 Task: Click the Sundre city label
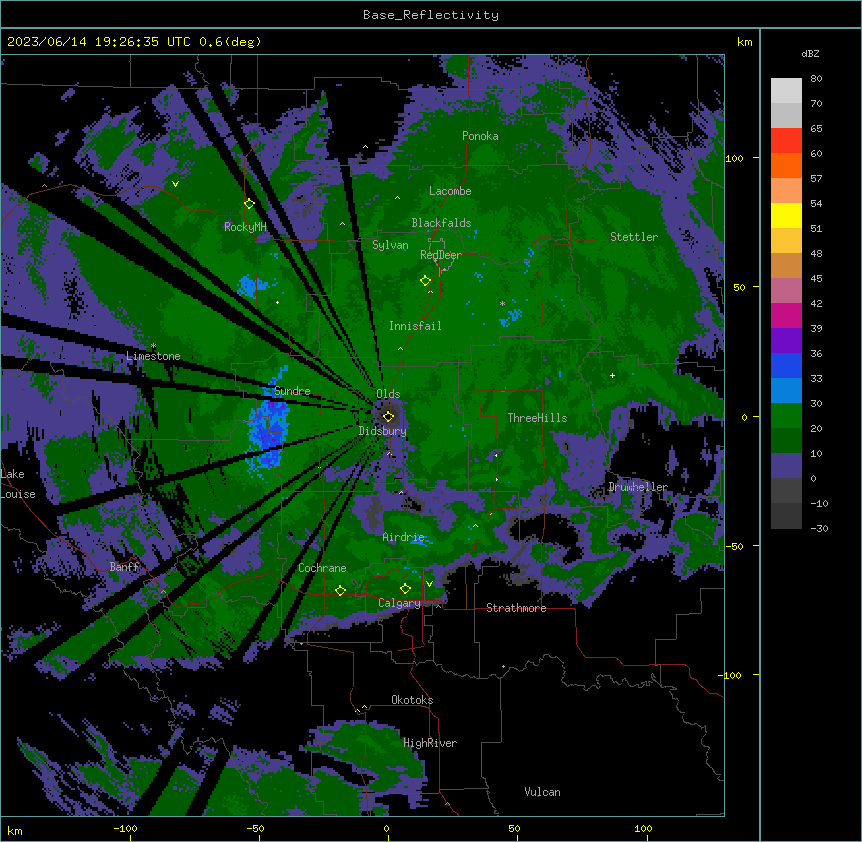tap(292, 391)
